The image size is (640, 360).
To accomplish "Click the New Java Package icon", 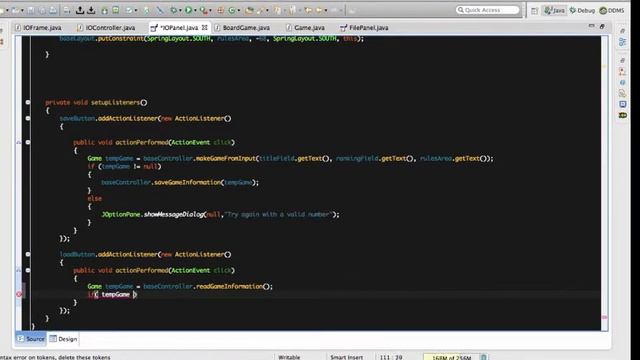I will click(220, 10).
